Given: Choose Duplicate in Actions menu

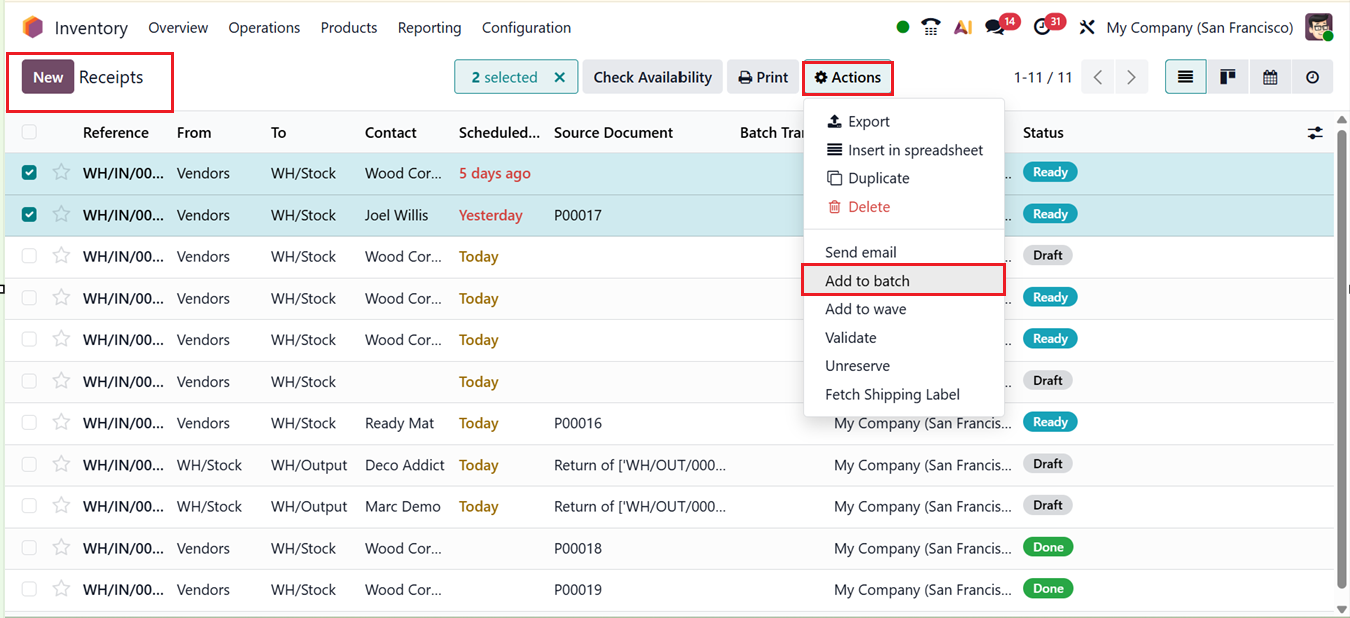Looking at the screenshot, I should (904, 178).
